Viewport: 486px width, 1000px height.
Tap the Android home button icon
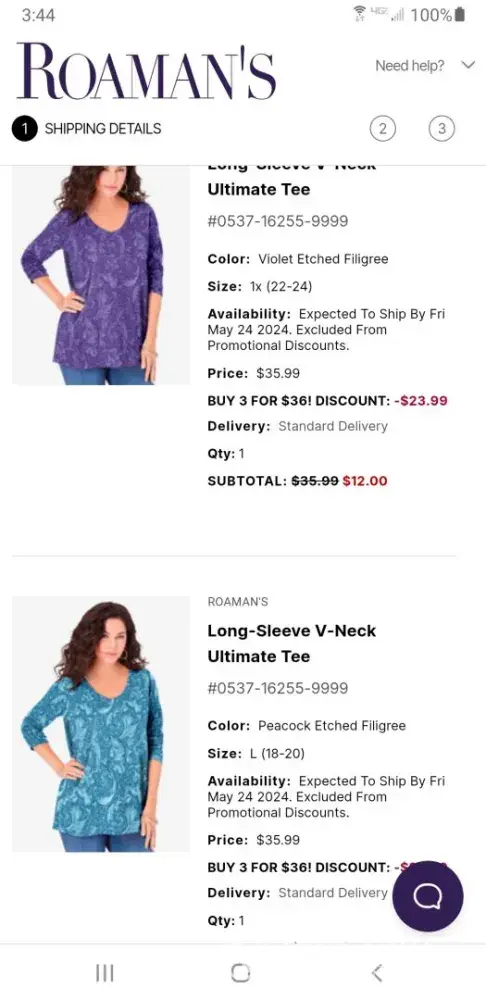[240, 973]
